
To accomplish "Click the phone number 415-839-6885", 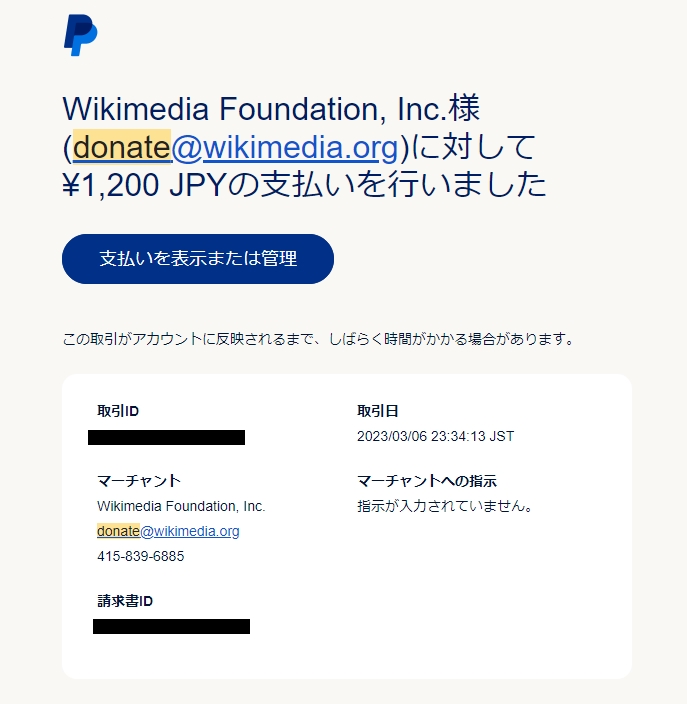I will pos(141,556).
